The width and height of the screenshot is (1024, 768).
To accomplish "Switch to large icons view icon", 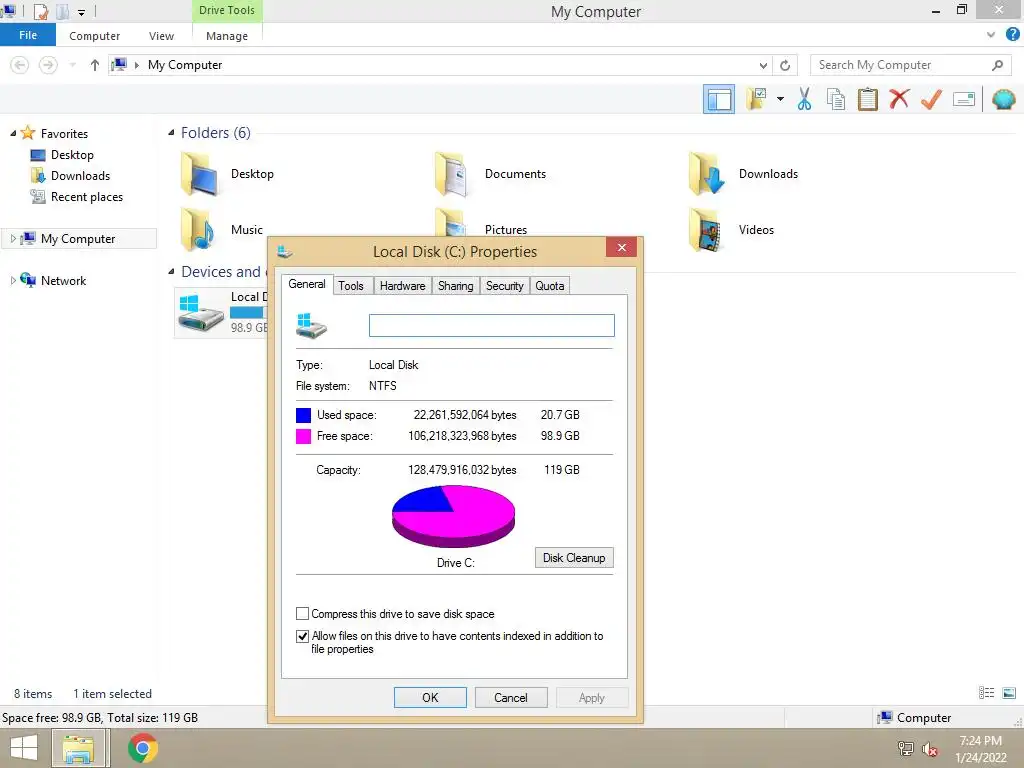I will (1009, 693).
